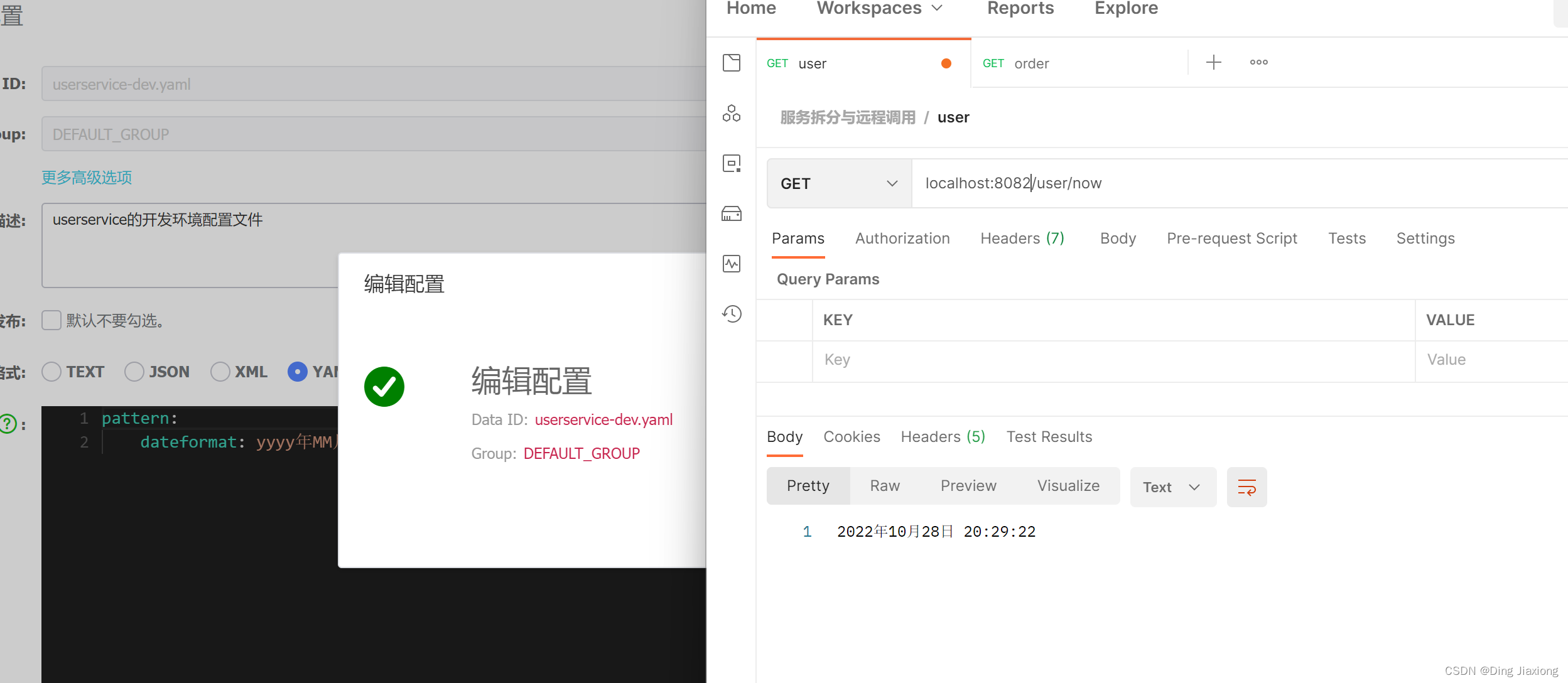Click 服务拆分与远程调用 breadcrumb link

(848, 117)
